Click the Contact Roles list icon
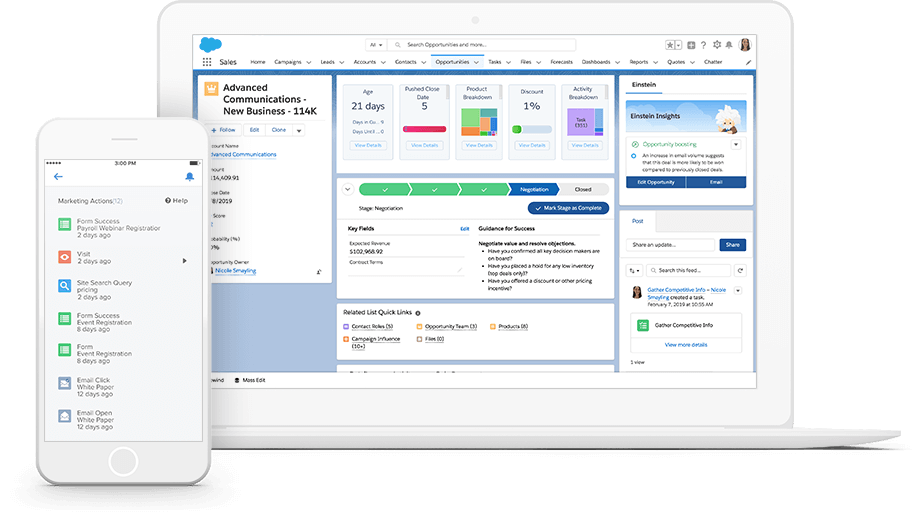916x518 pixels. click(346, 326)
